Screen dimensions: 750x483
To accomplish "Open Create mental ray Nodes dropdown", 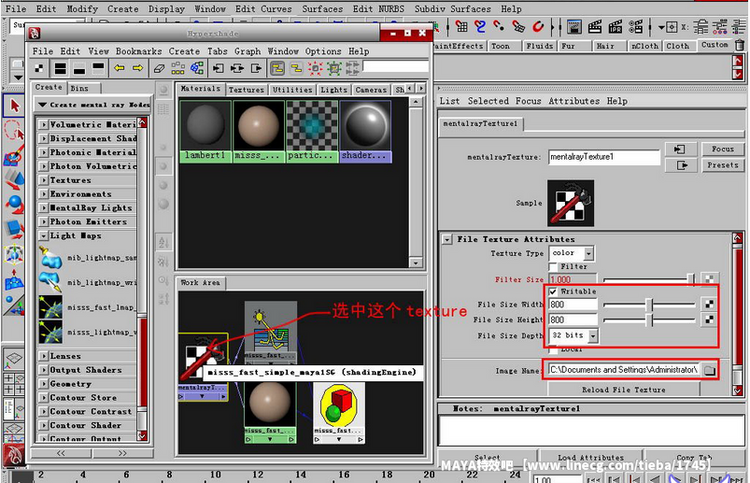I will 93,104.
